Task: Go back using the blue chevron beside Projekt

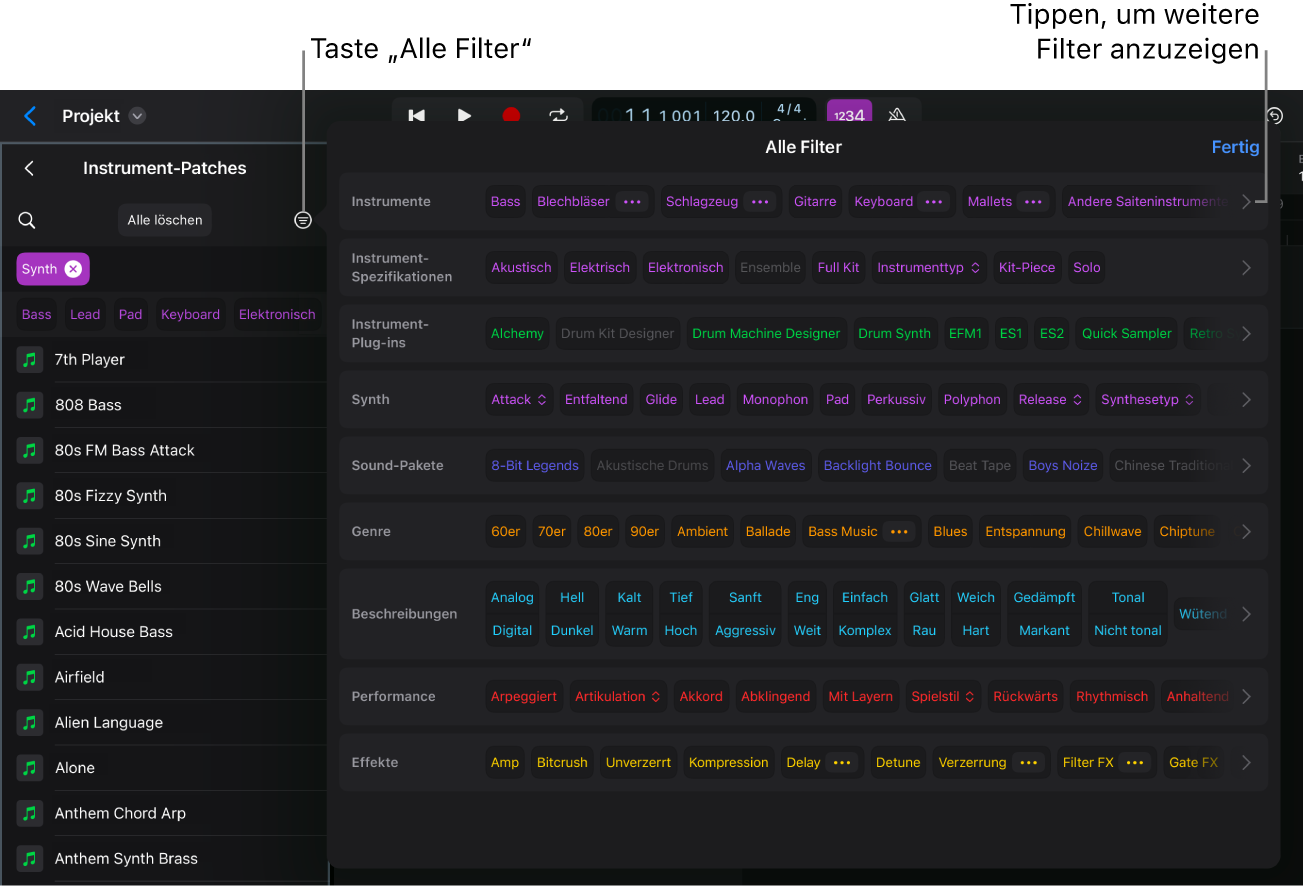Action: 30,116
